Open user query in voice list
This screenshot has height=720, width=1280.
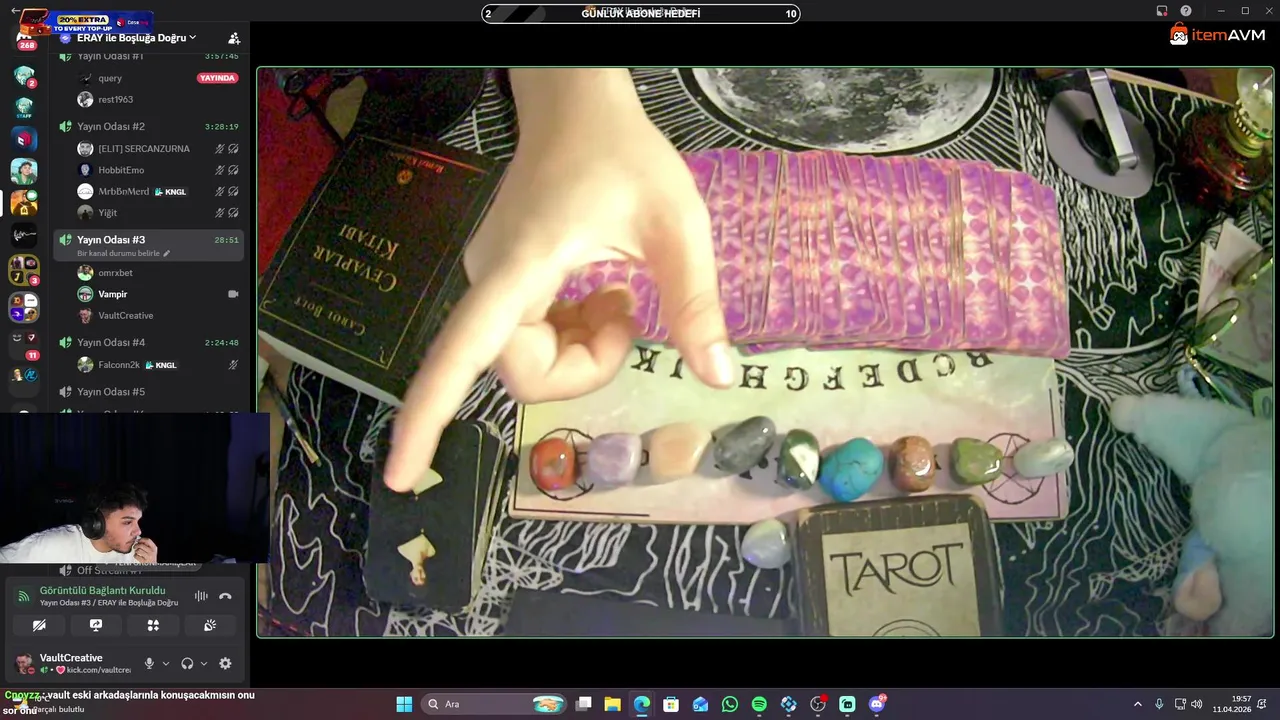coord(109,78)
